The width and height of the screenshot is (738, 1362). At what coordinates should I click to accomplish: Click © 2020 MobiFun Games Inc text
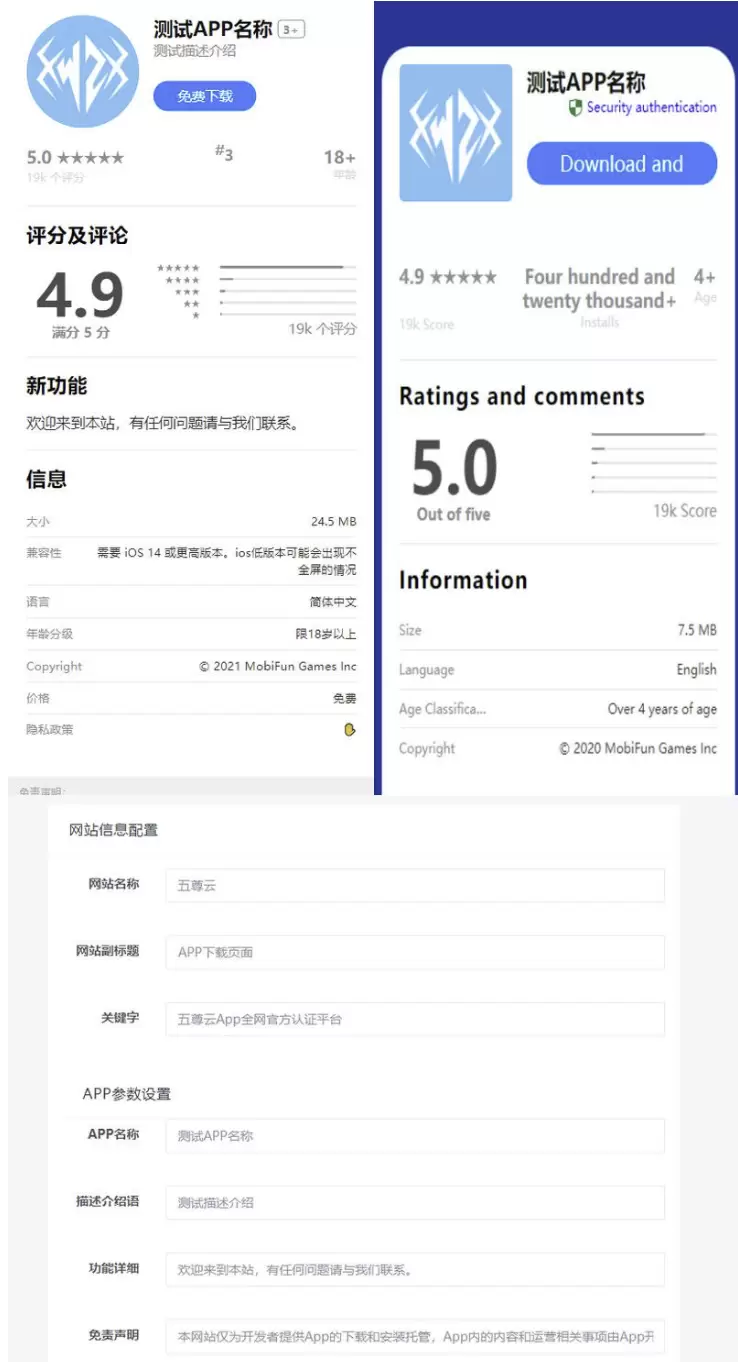tap(638, 748)
